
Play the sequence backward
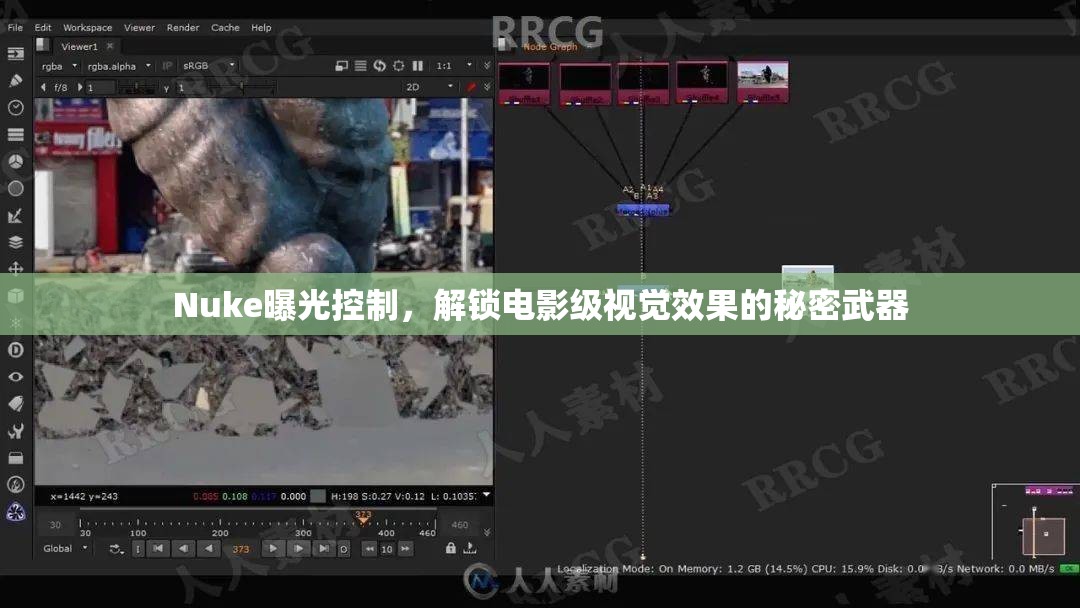(x=209, y=549)
